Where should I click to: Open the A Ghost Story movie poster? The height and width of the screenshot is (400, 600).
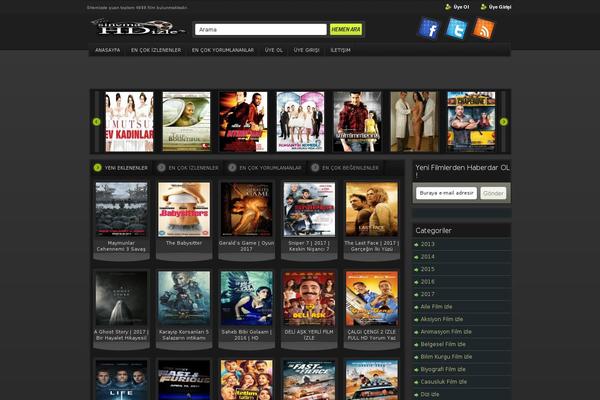click(x=121, y=299)
